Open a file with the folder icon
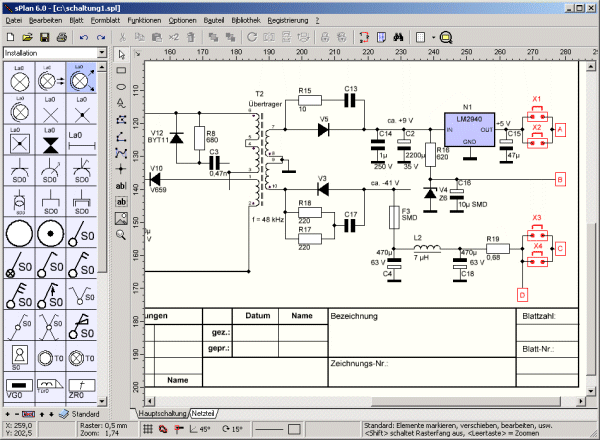Viewport: 600px width, 440px height. (27, 37)
